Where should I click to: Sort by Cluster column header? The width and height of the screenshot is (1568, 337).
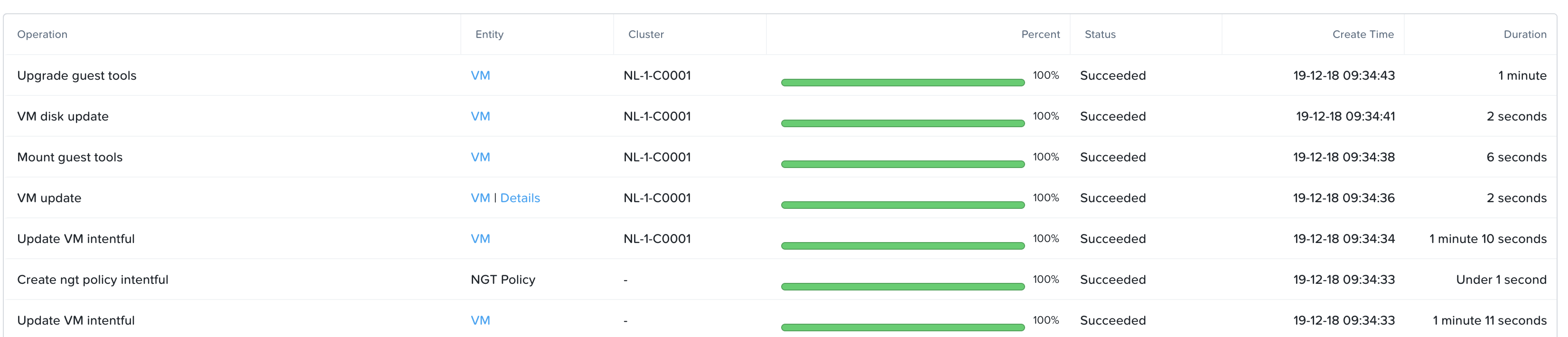click(646, 35)
